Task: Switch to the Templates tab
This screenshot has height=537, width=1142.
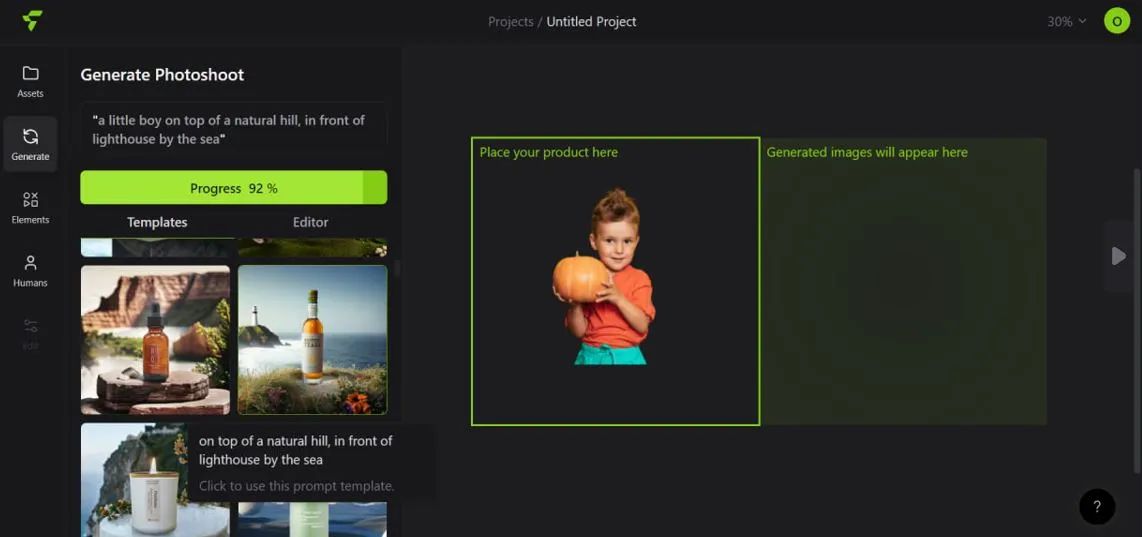Action: point(157,222)
